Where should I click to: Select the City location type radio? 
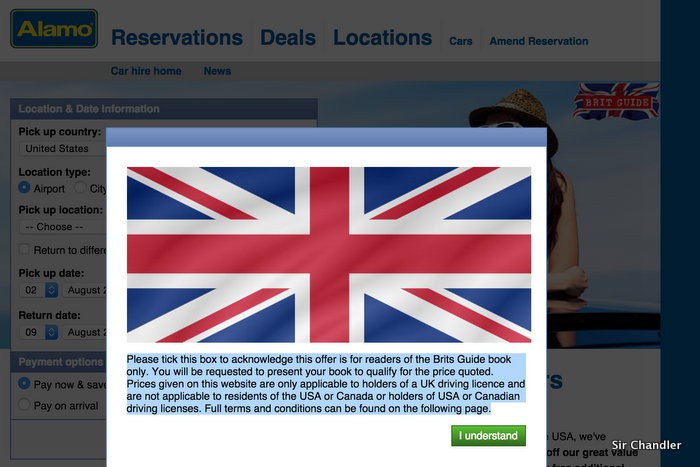click(x=80, y=188)
